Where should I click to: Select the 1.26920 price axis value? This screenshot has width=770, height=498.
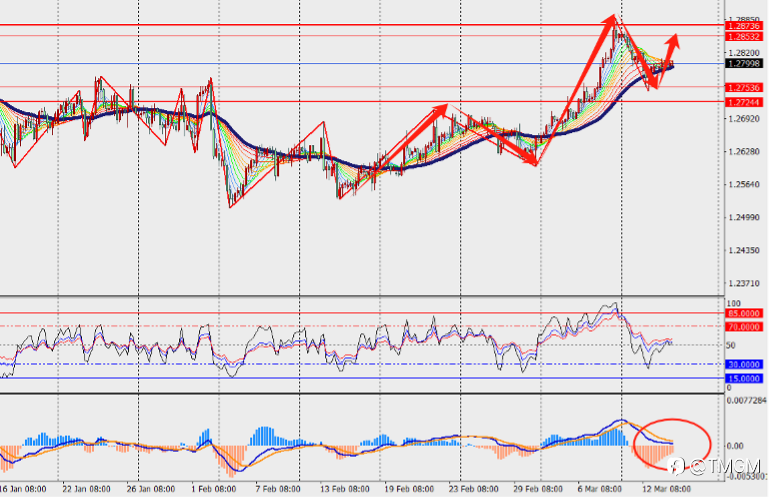[x=744, y=119]
